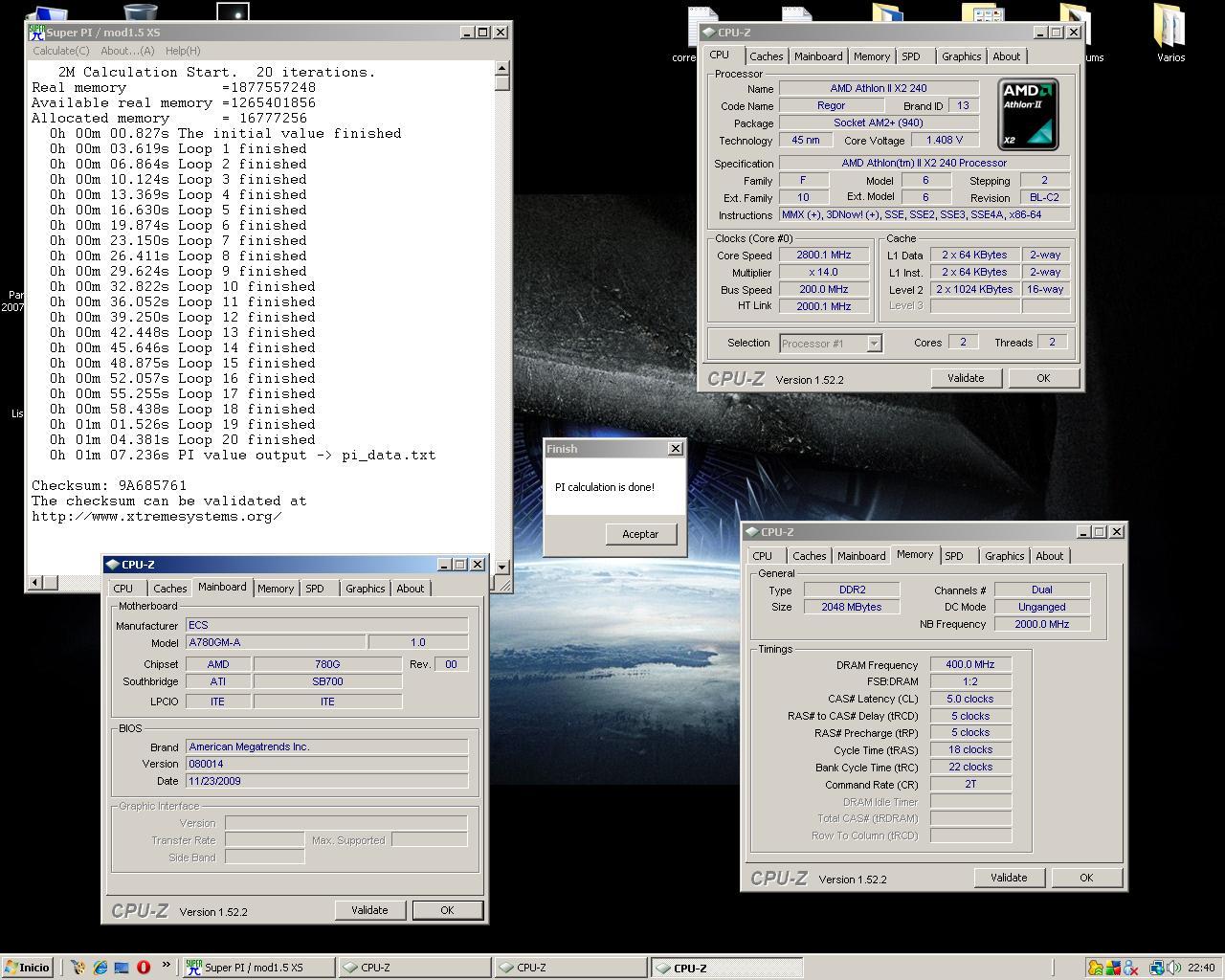Click the yellow buddies tray icon
The width and height of the screenshot is (1225, 980).
click(1096, 968)
